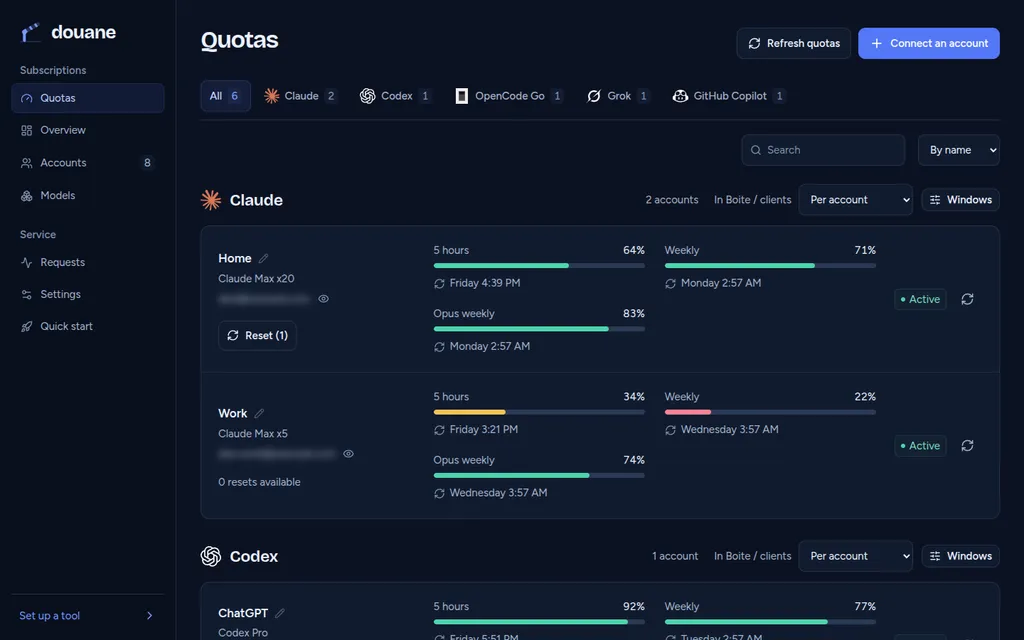1024x640 pixels.
Task: Click the Friday 4:39 PM reset time
Action: 485,283
